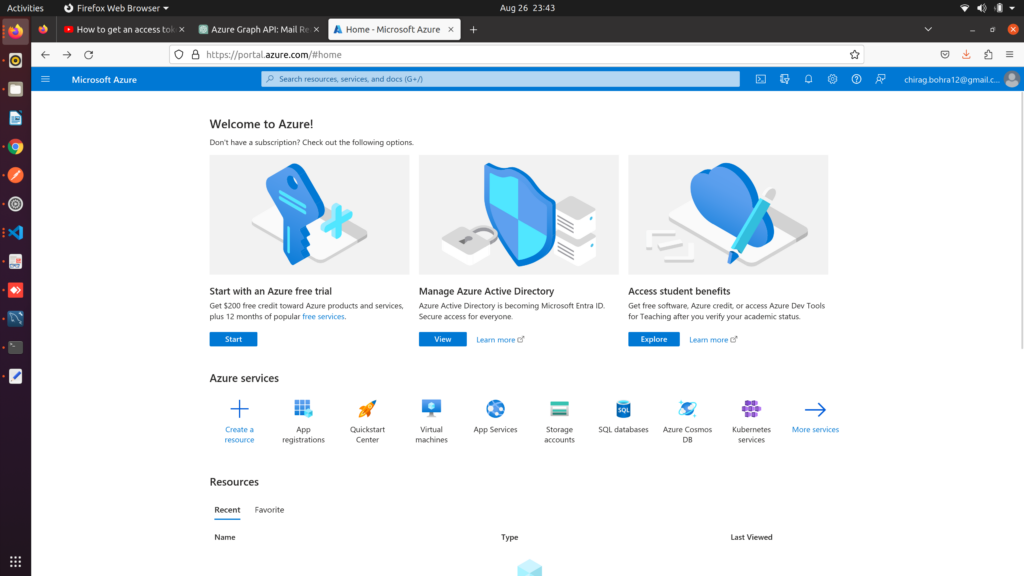
Task: Open the account avatar menu
Action: 1012,79
